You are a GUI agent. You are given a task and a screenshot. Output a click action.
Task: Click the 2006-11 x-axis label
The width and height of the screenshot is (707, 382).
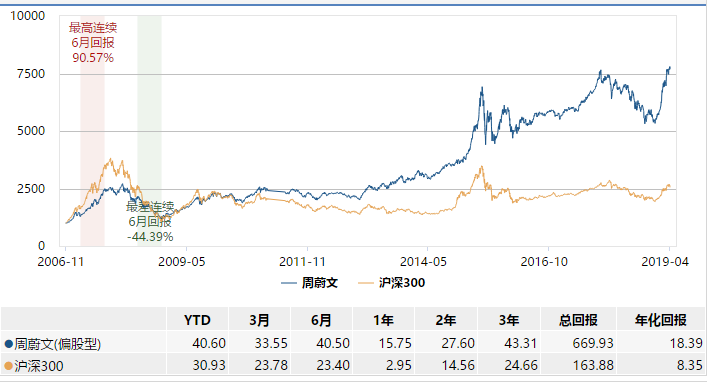[61, 262]
